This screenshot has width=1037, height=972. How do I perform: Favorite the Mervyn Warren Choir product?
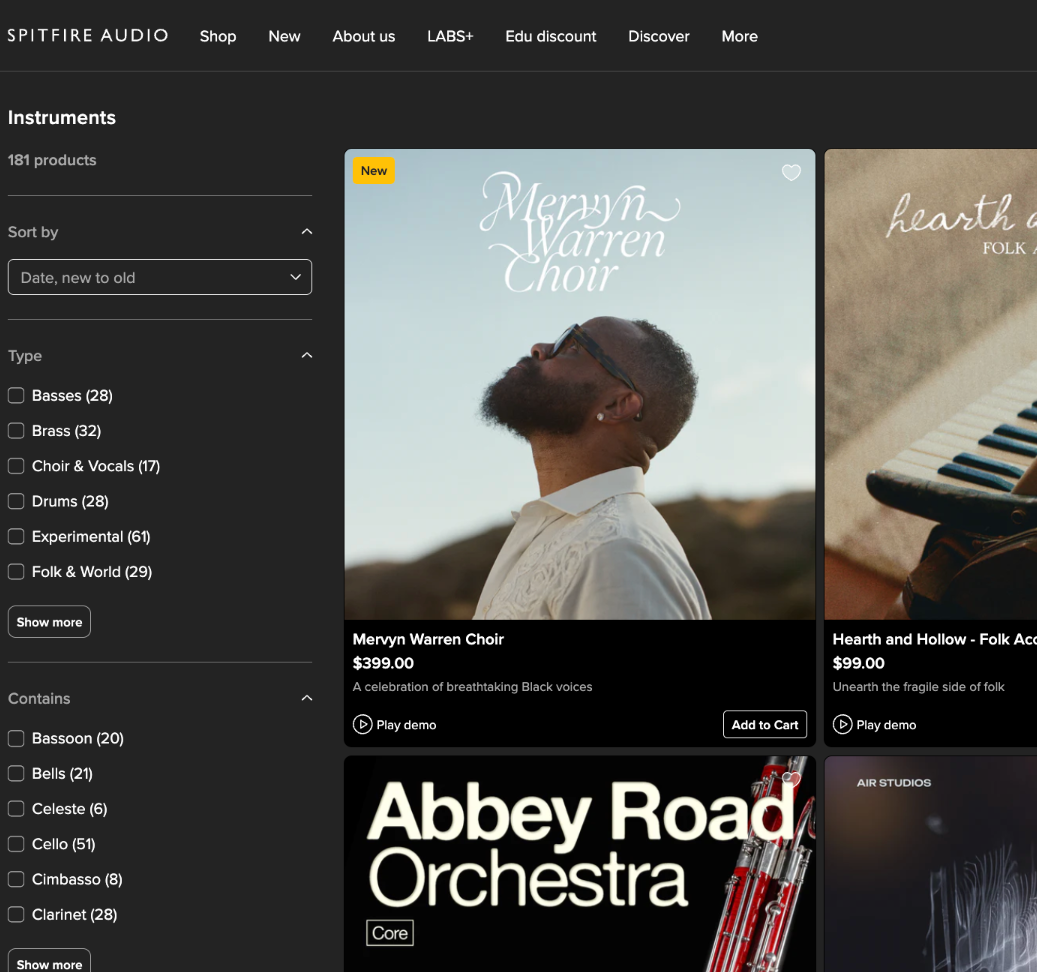[x=791, y=173]
